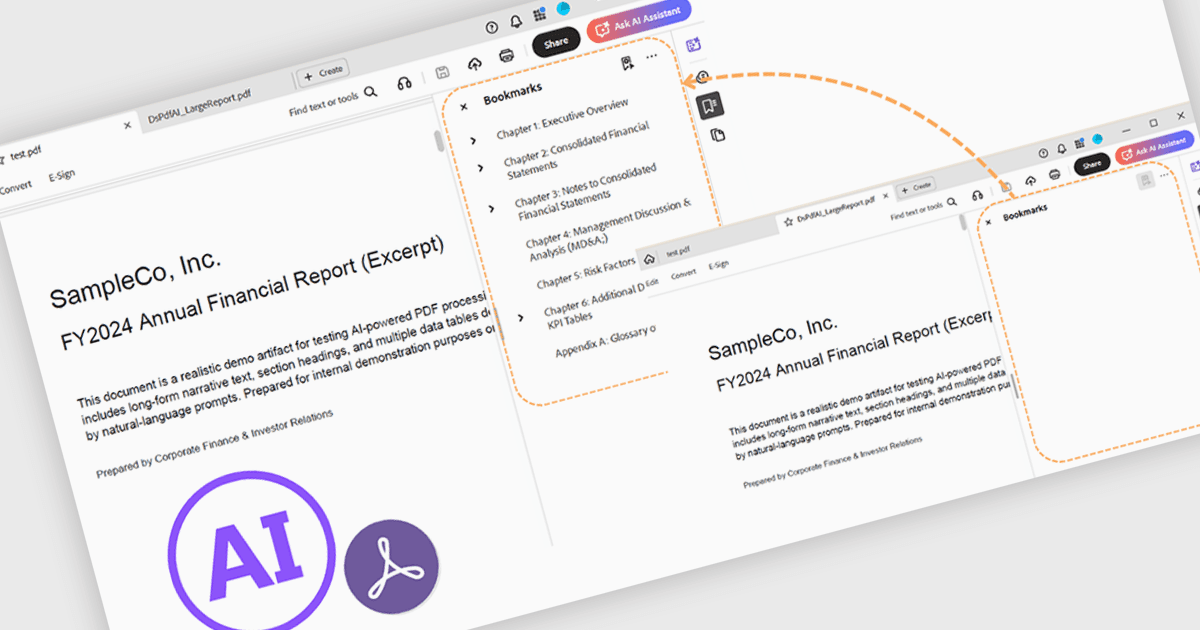
Task: Open the profile avatar in the large left window
Action: pyautogui.click(x=564, y=8)
